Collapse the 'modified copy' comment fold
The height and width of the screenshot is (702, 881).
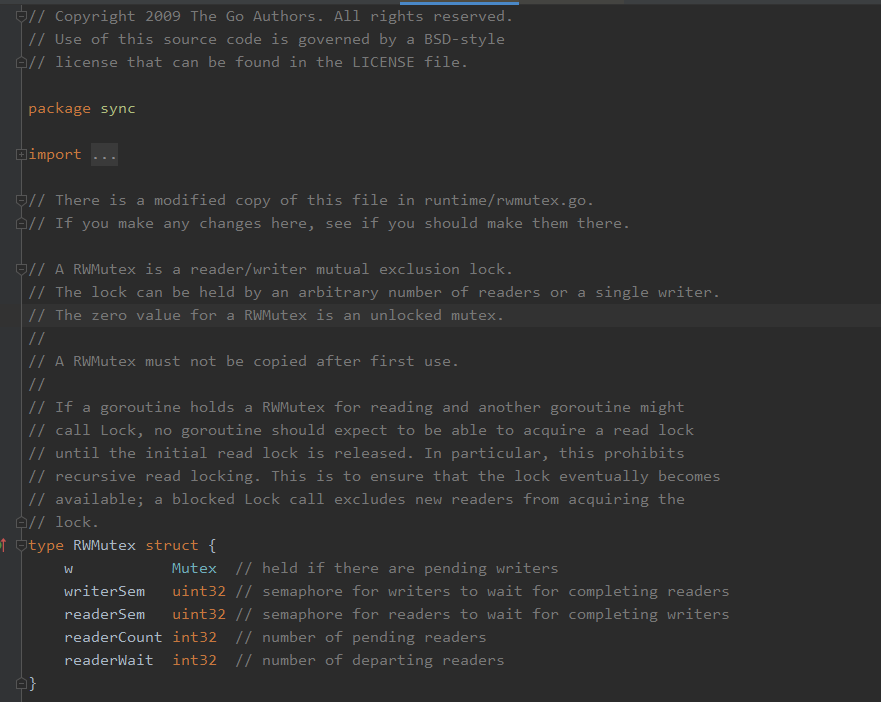pyautogui.click(x=22, y=200)
